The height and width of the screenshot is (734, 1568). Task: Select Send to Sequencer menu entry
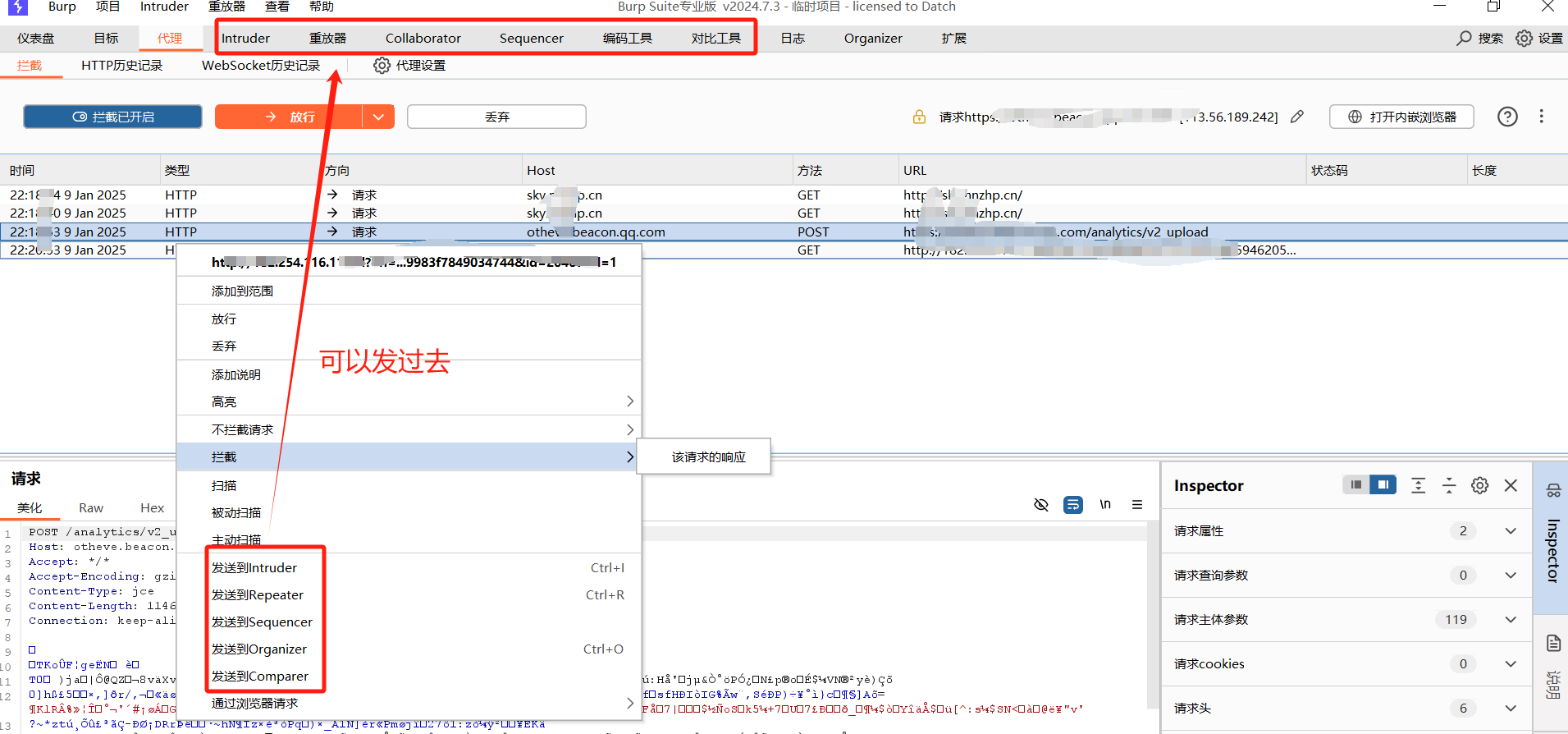pyautogui.click(x=409, y=622)
